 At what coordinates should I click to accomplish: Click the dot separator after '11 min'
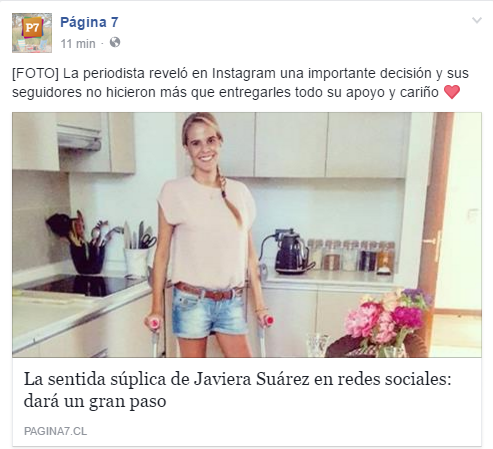click(102, 44)
